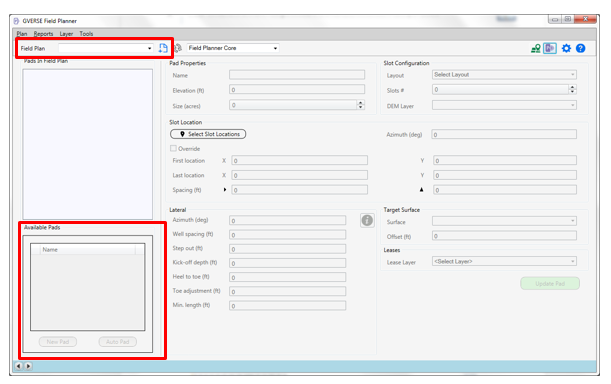611x384 pixels.
Task: Click the Well spacing (ft) field
Action: (288, 235)
